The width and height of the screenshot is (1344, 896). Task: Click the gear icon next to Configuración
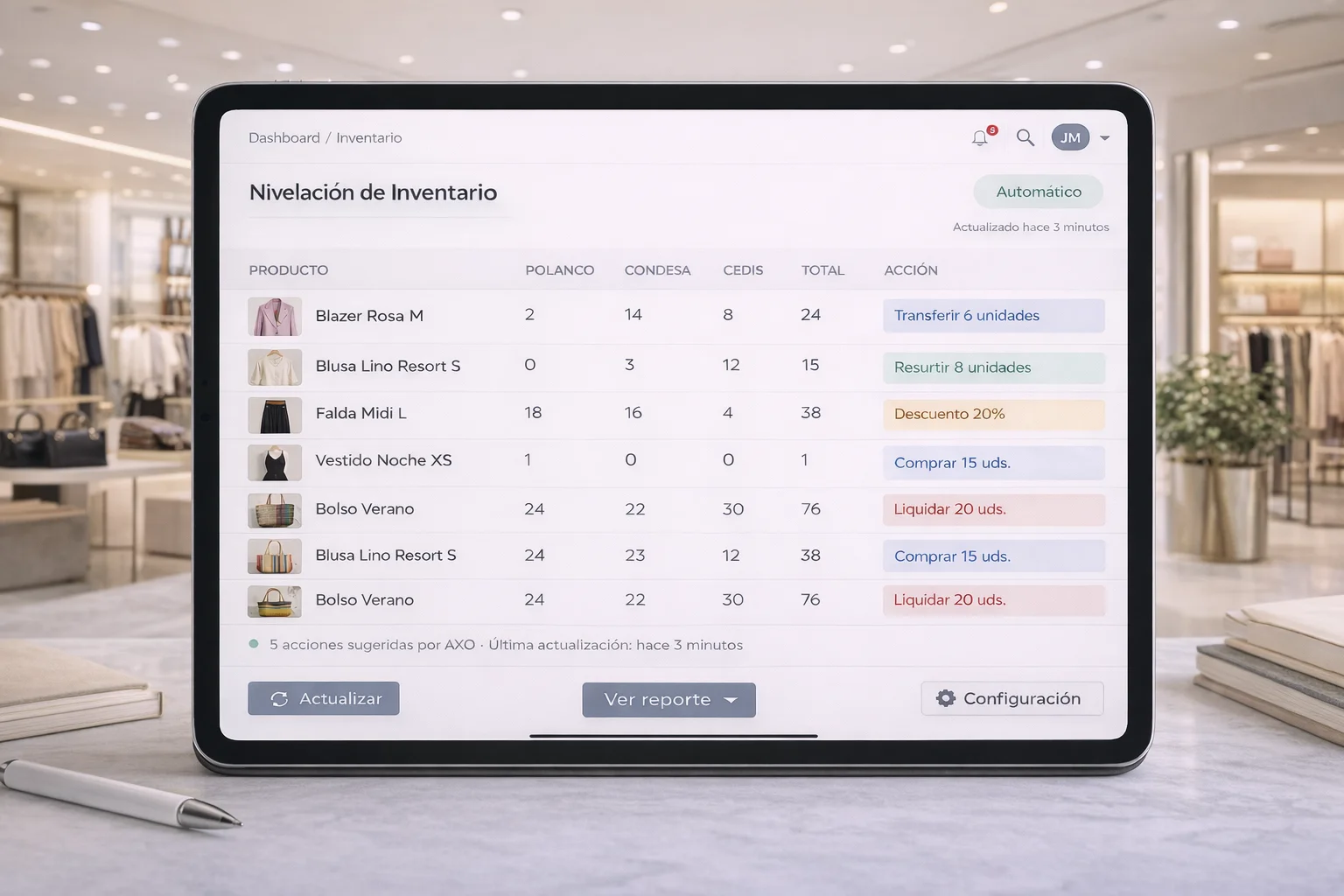pyautogui.click(x=945, y=698)
